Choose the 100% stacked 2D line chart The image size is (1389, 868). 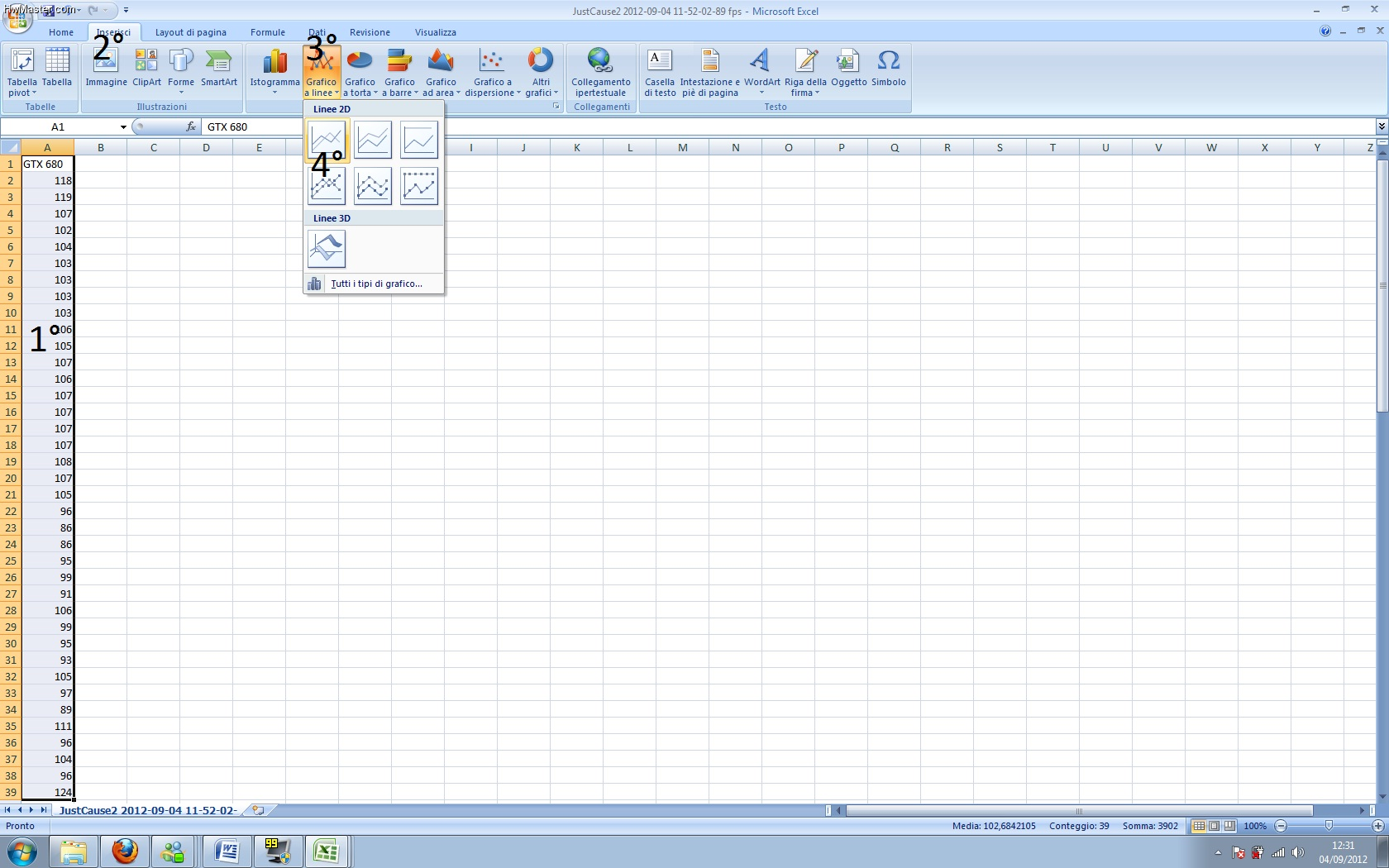tap(419, 140)
